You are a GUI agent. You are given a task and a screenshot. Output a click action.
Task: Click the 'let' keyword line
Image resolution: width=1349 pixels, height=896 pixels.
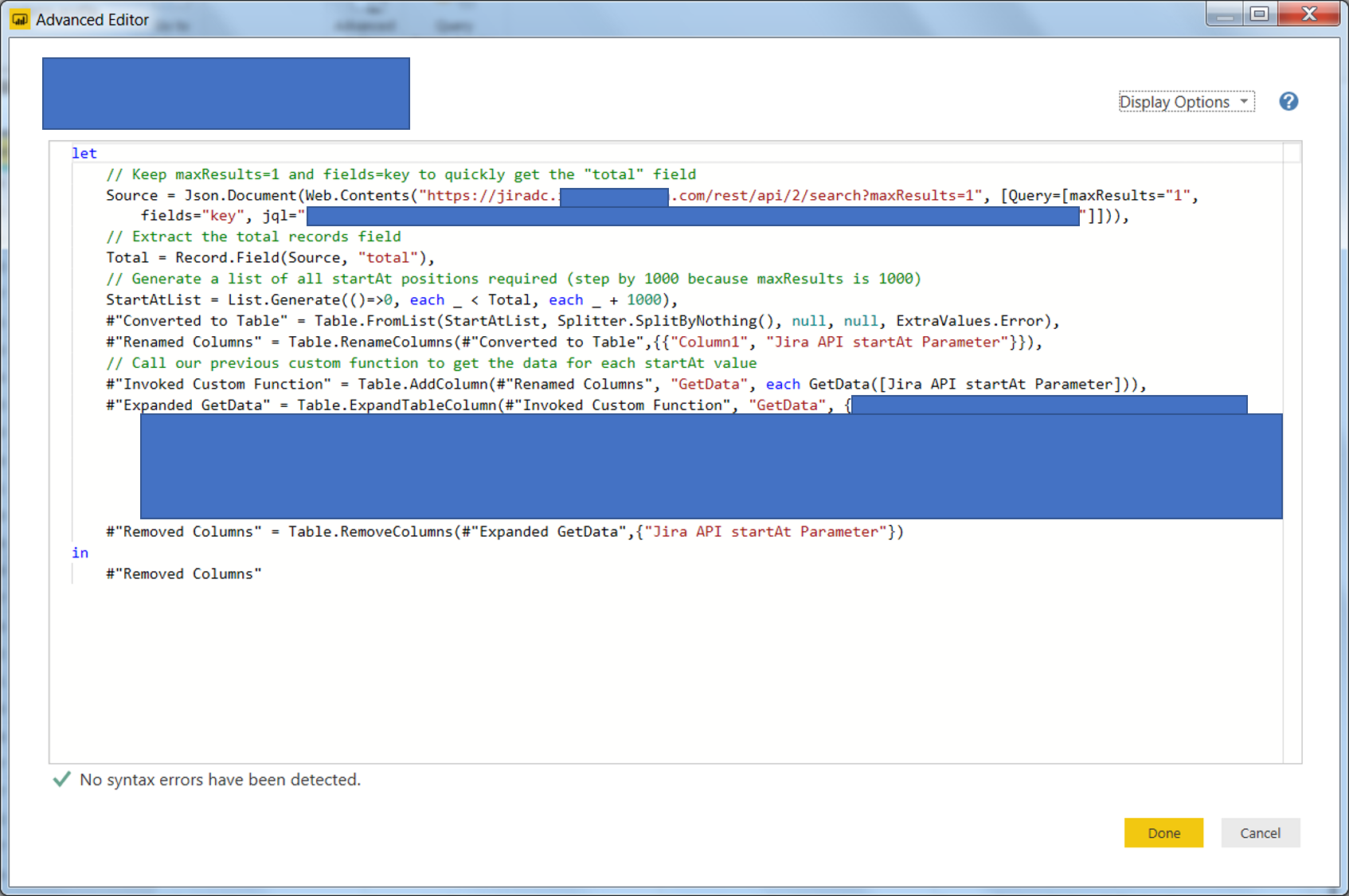point(84,153)
